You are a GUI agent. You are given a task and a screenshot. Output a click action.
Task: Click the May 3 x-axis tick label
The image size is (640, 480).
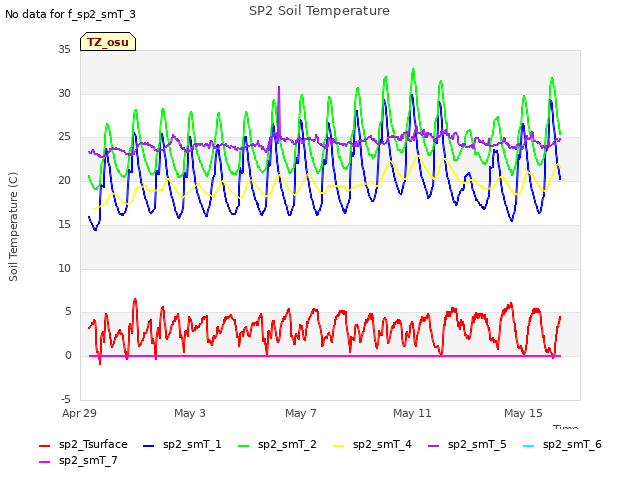(190, 413)
